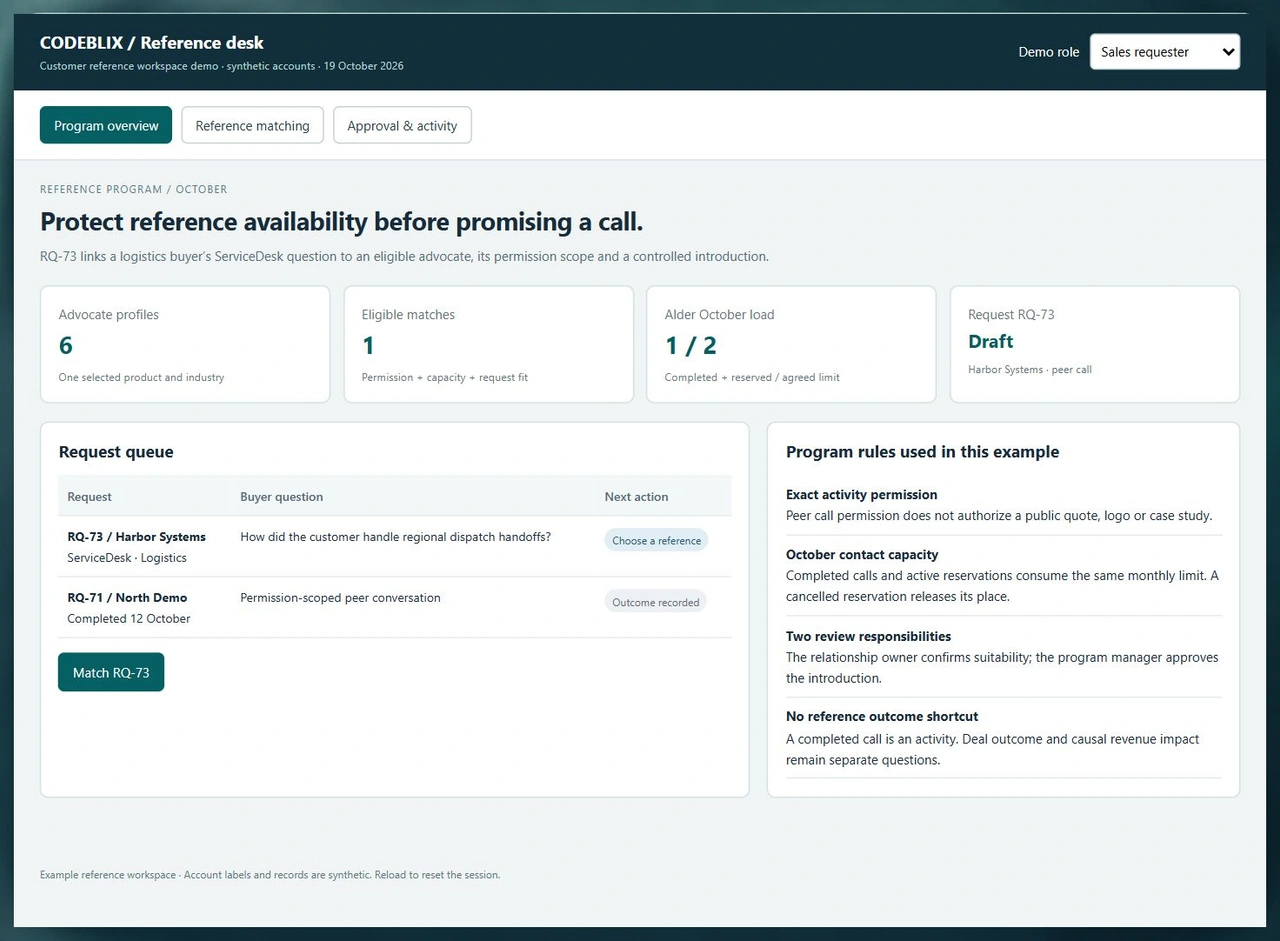Select the RQ-71 / North Demo row title
Image resolution: width=1280 pixels, height=941 pixels.
(127, 597)
